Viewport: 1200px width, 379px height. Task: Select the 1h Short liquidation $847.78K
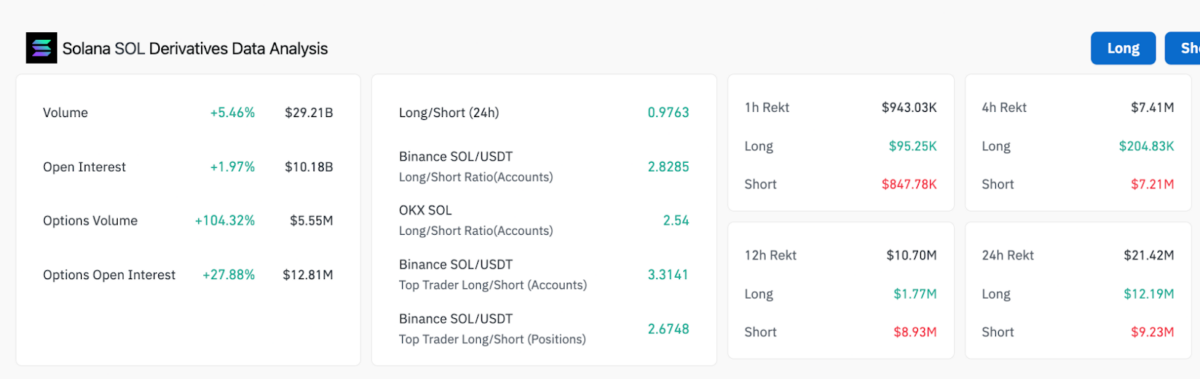pos(909,184)
